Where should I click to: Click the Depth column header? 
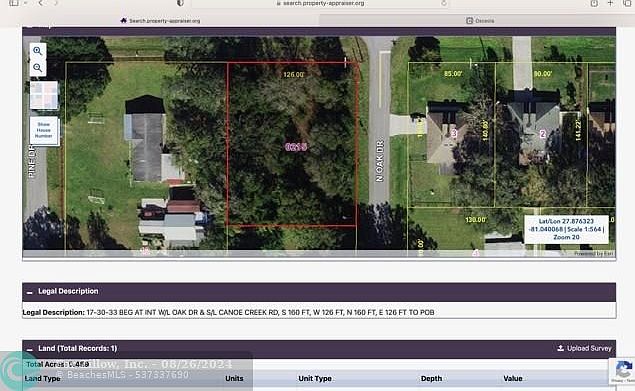point(431,378)
